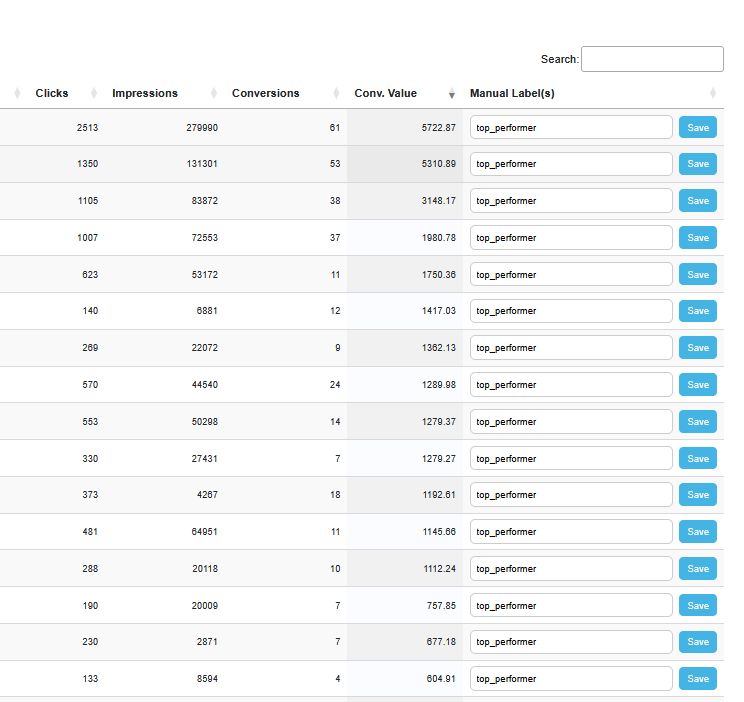This screenshot has width=744, height=702.
Task: Edit the label input for the 604.91 row
Action: [x=571, y=679]
